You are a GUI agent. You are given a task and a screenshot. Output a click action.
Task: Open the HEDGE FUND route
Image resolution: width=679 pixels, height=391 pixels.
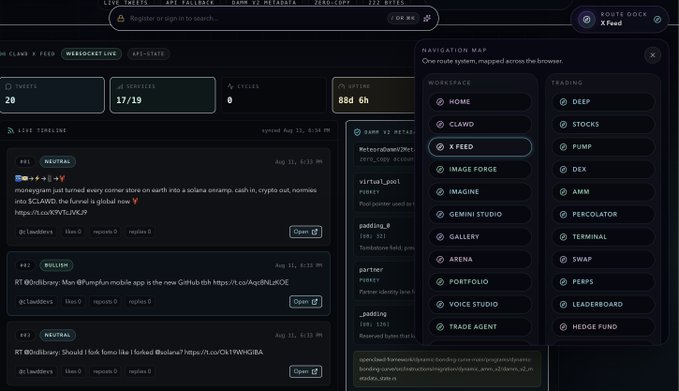pos(603,327)
